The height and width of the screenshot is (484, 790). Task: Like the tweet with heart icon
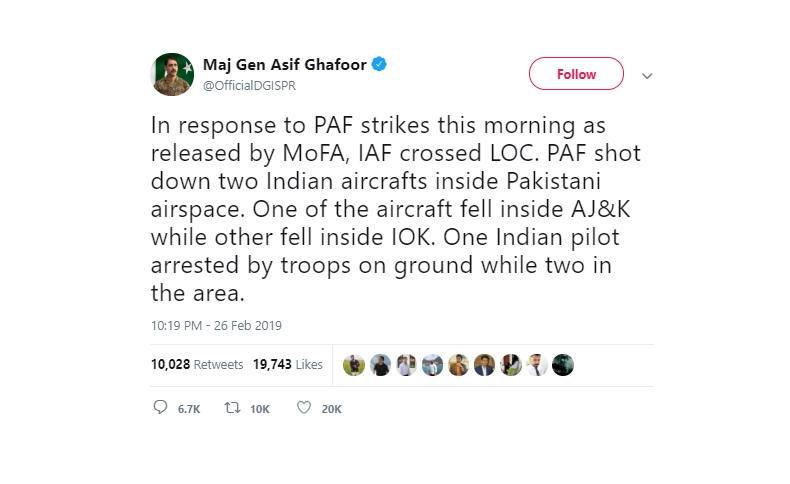tap(304, 408)
